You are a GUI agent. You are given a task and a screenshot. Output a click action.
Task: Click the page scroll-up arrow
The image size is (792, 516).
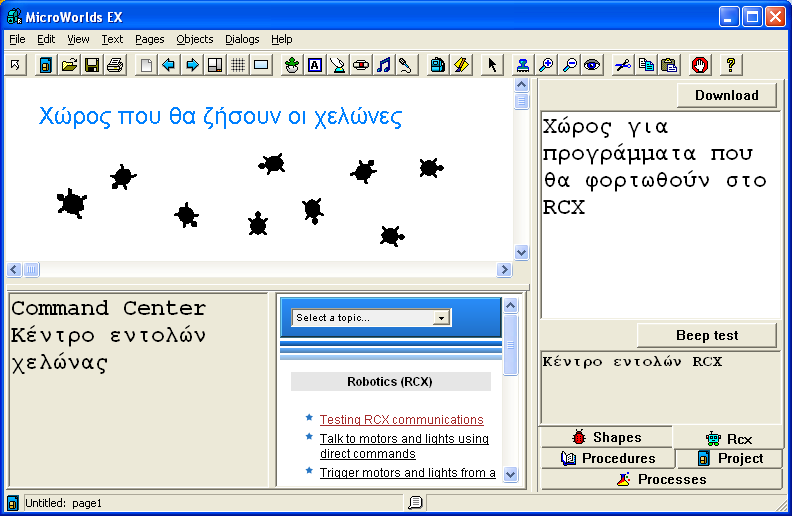521,85
